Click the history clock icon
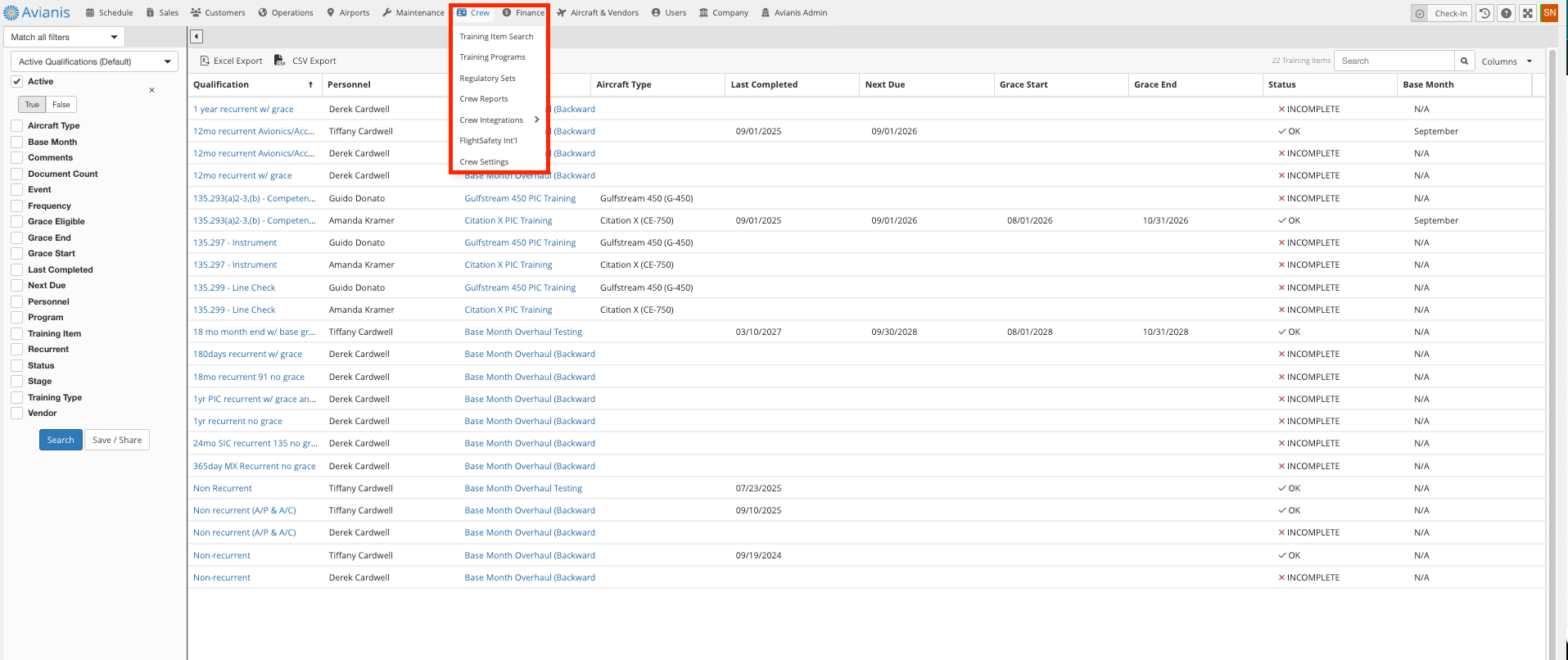This screenshot has width=1568, height=660. [x=1484, y=13]
